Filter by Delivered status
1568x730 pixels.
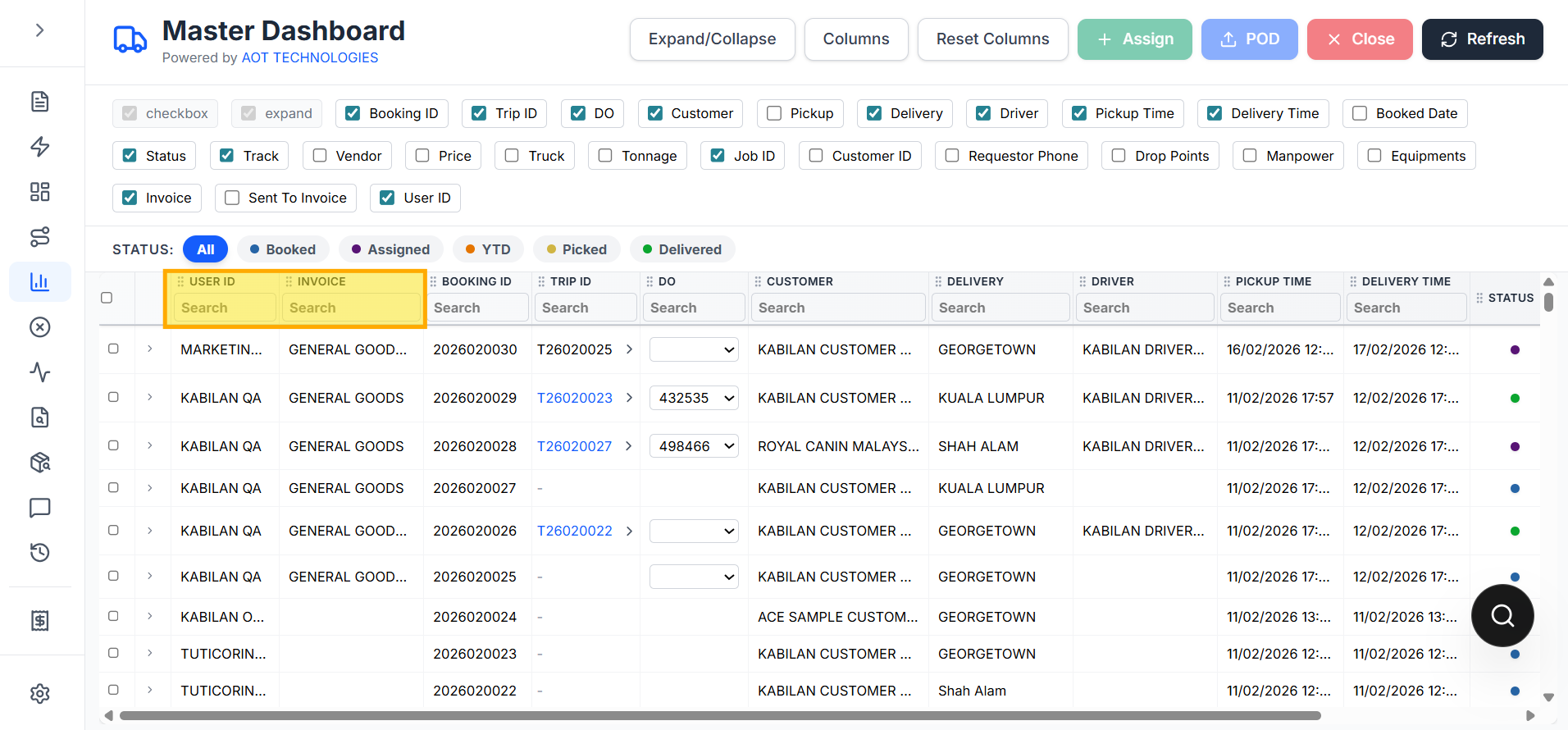682,249
